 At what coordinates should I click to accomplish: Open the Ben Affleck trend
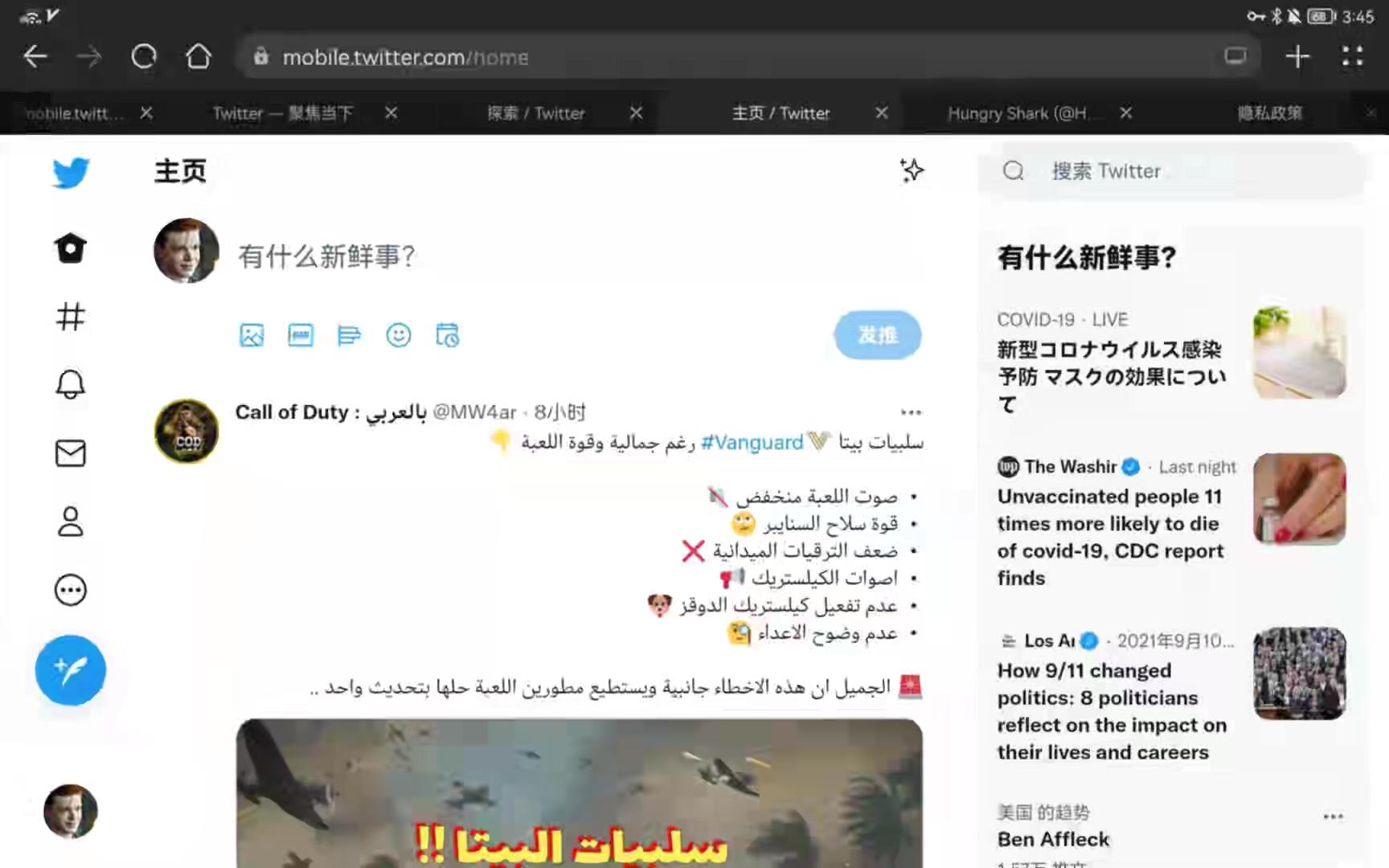1053,839
